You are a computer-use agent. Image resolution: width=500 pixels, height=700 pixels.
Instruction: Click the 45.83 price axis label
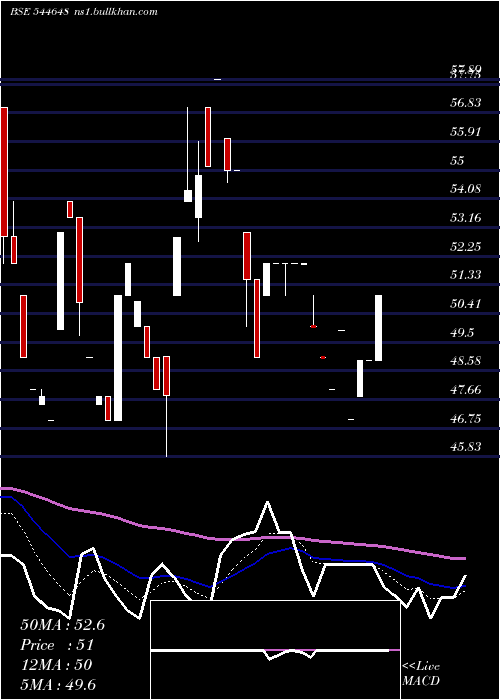tap(466, 447)
